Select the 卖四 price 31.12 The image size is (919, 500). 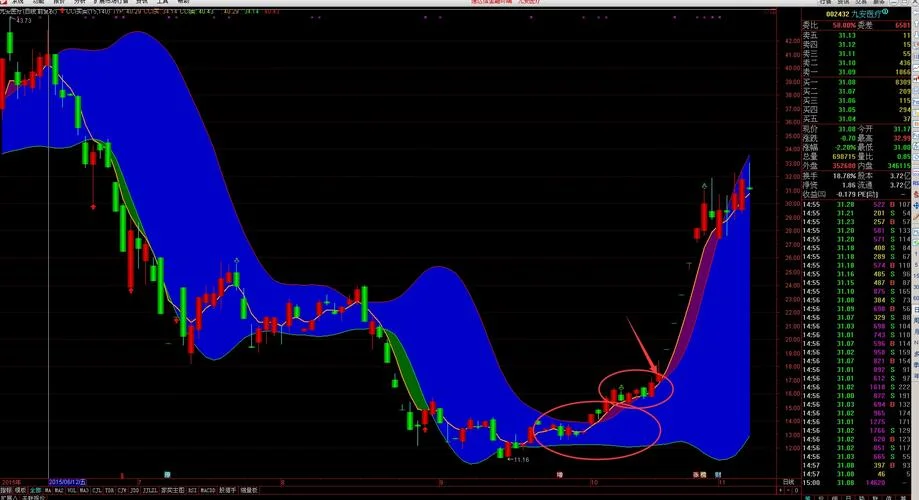[846, 45]
